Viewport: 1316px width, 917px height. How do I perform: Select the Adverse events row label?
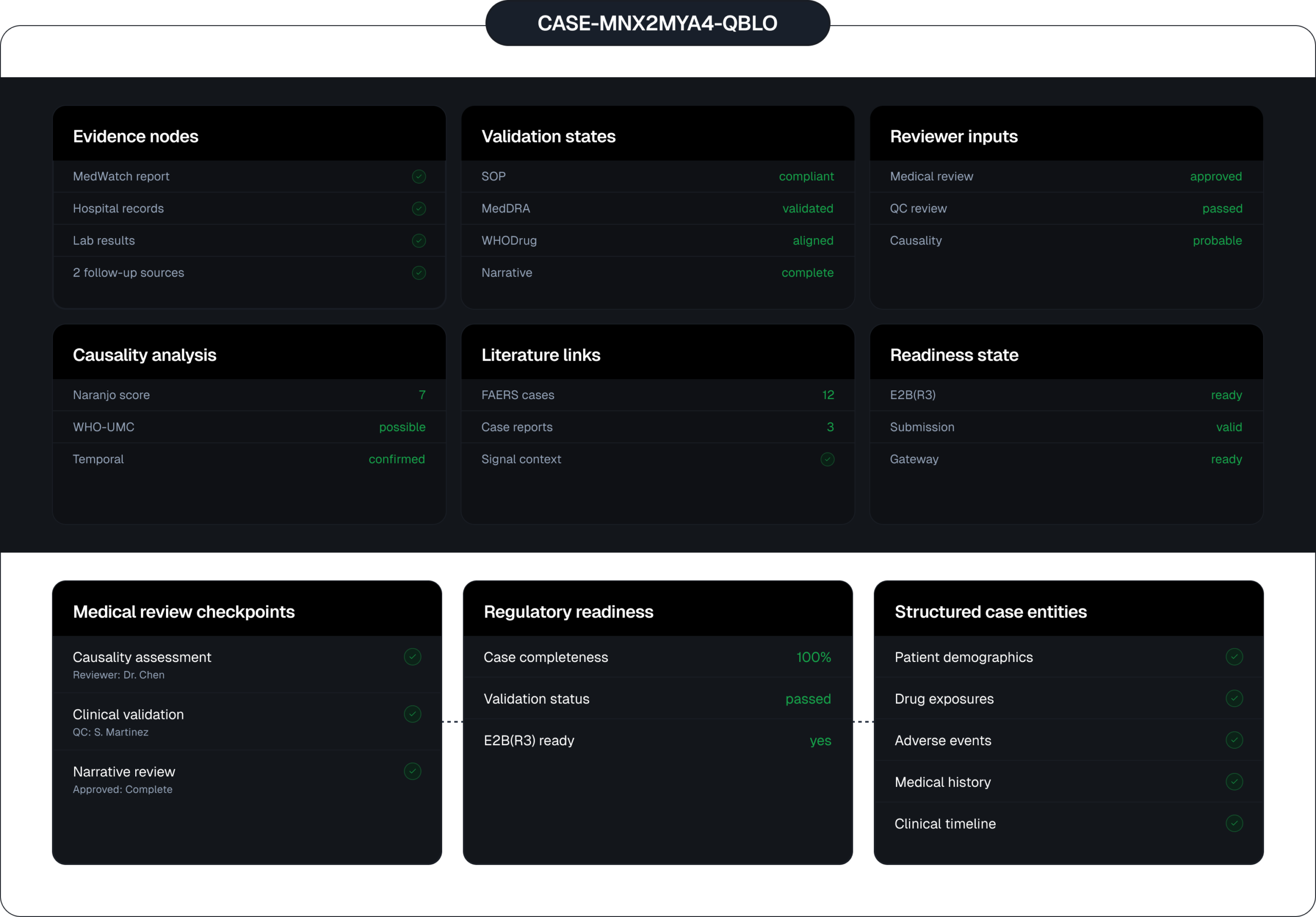[x=943, y=741]
